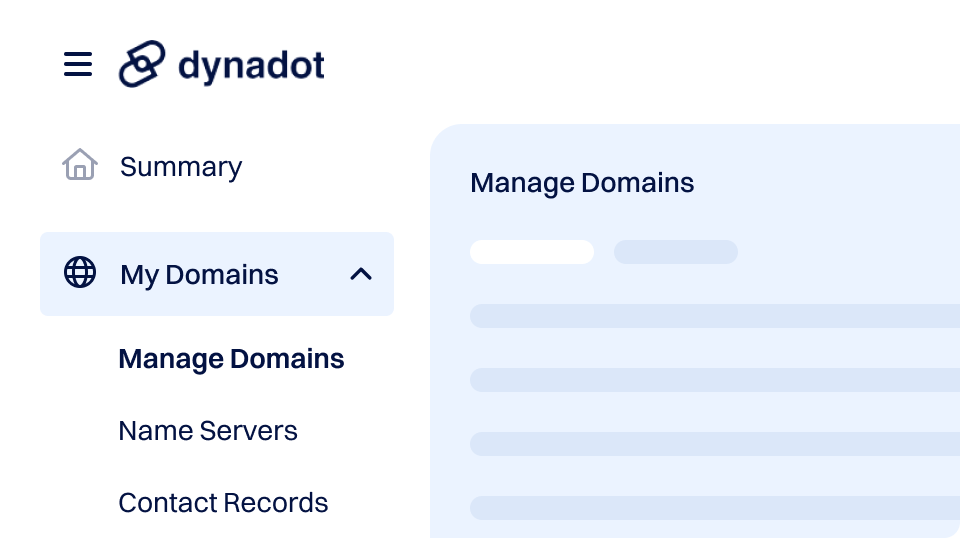Open the Contact Records submenu item
This screenshot has height=538, width=960.
click(223, 502)
